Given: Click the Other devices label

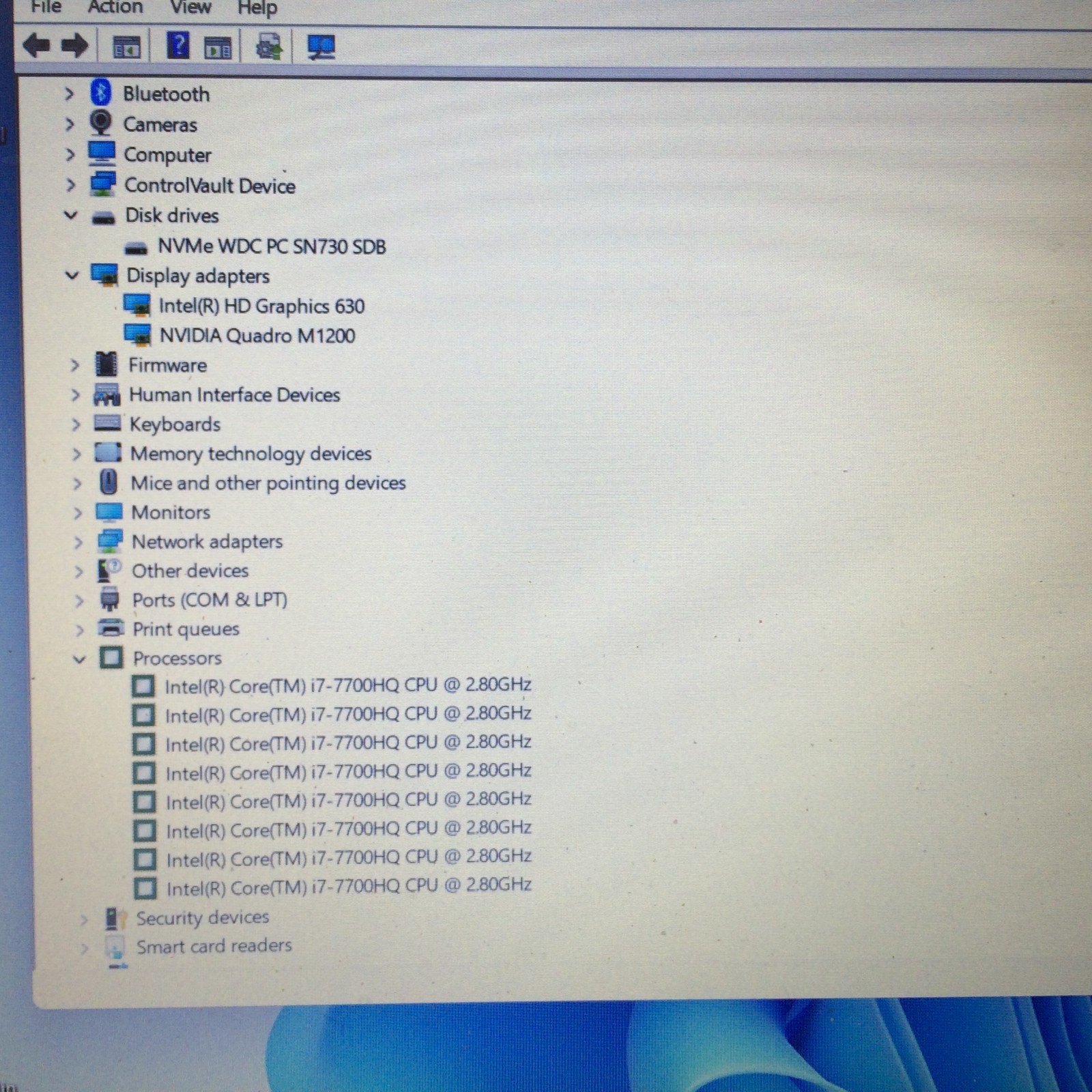Looking at the screenshot, I should (190, 571).
